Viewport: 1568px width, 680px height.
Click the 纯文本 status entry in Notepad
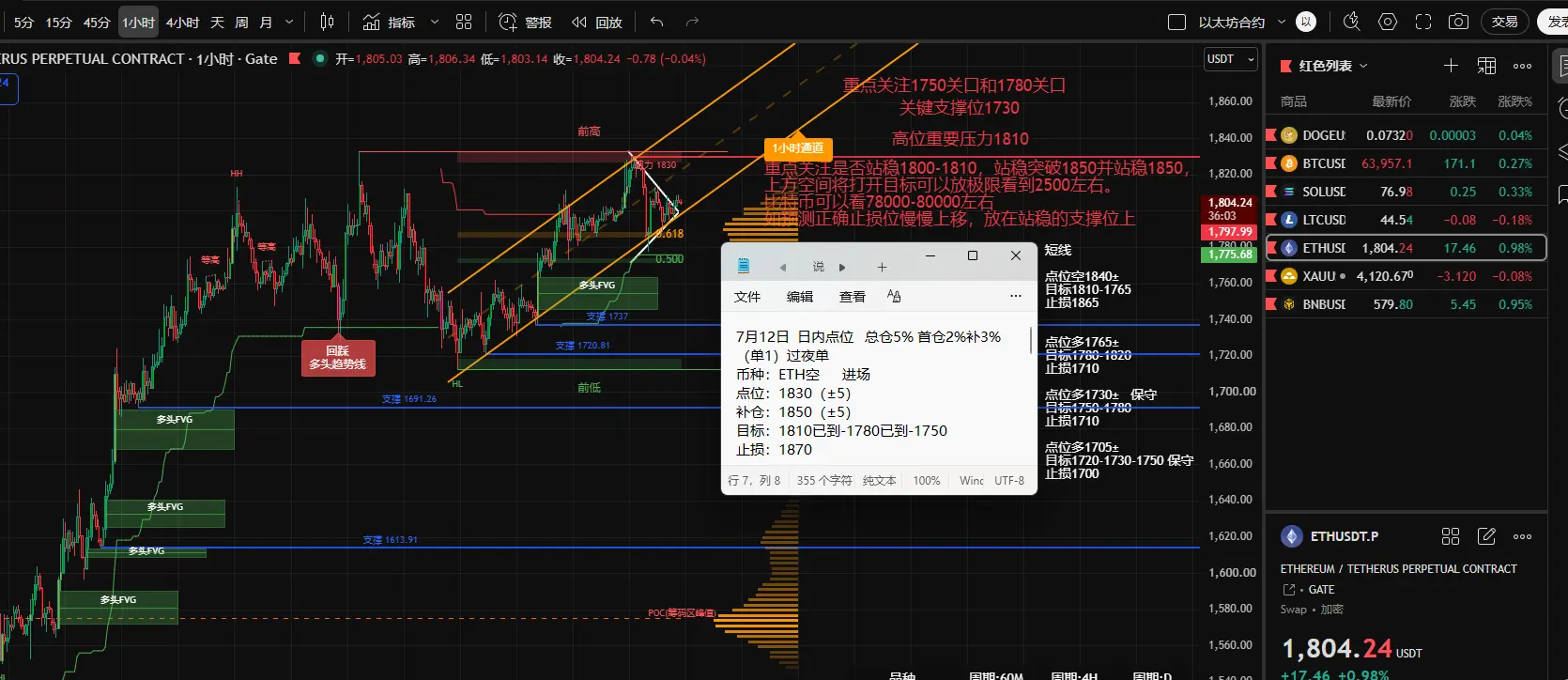coord(879,481)
